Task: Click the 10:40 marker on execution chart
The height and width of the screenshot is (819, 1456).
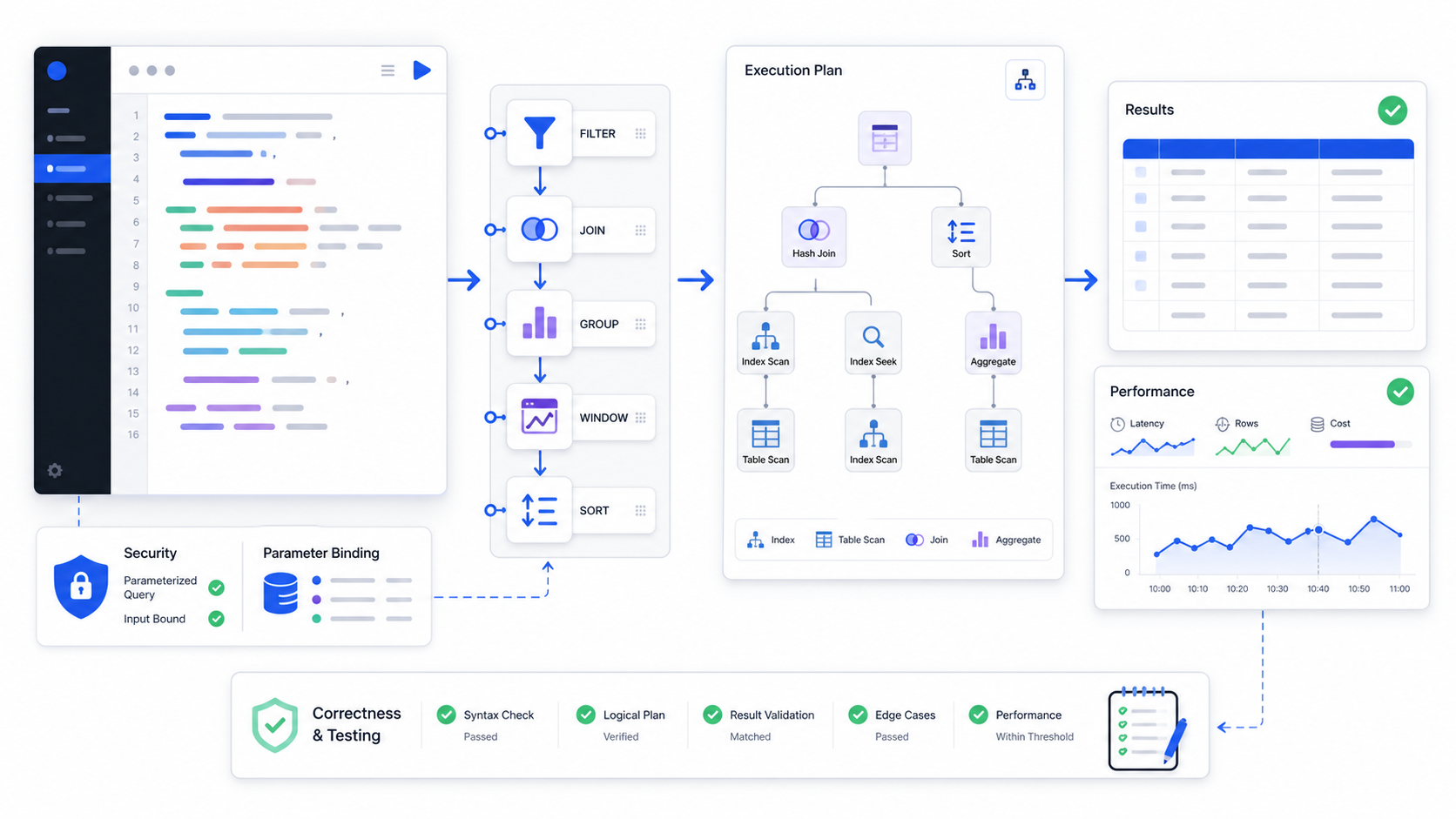Action: tap(1318, 529)
